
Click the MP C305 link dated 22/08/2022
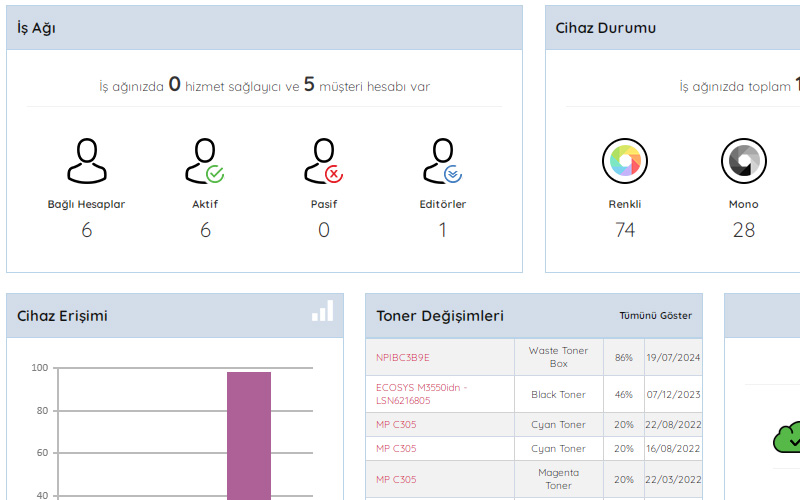click(x=396, y=425)
